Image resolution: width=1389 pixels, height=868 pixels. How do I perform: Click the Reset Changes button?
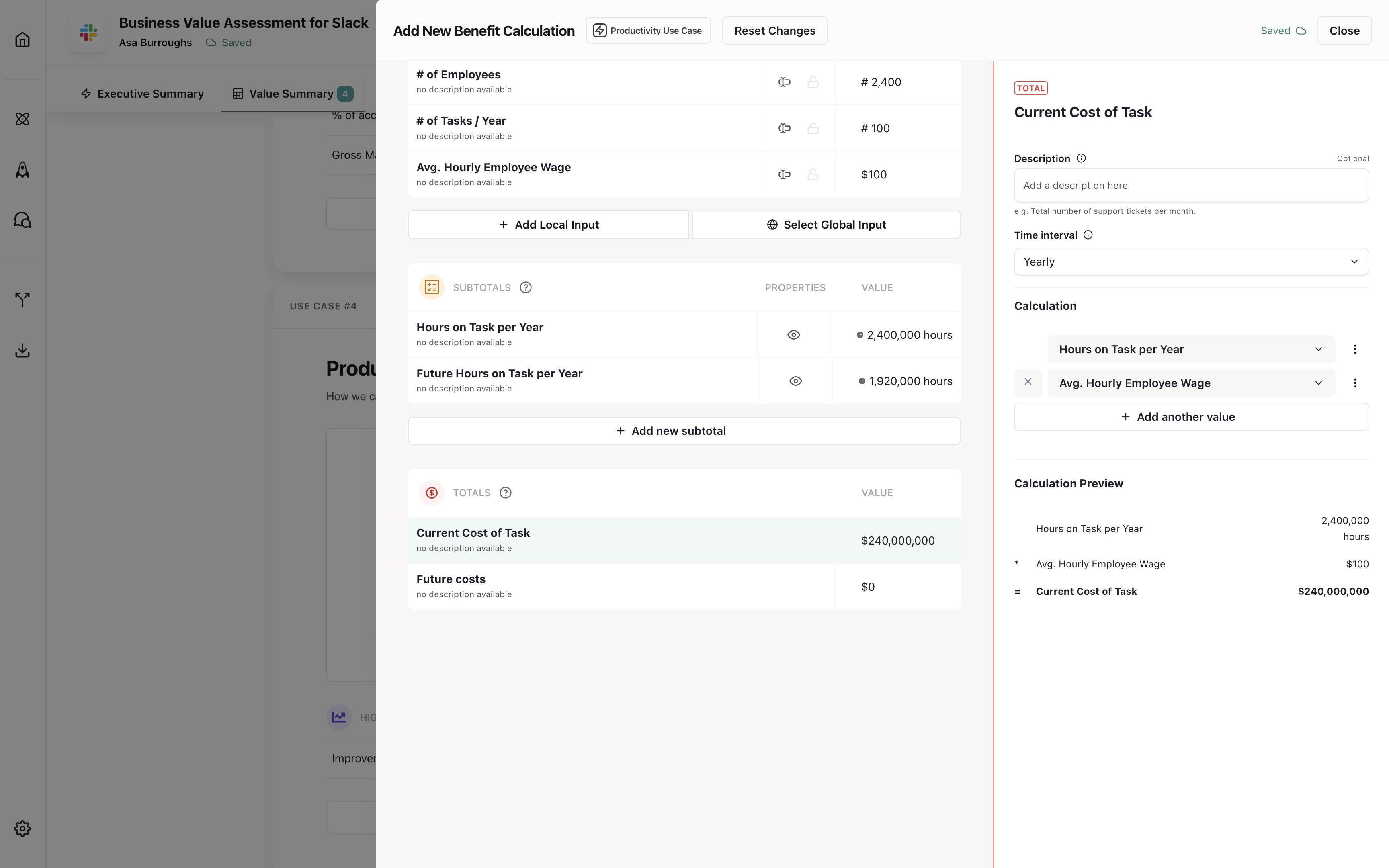pos(774,31)
